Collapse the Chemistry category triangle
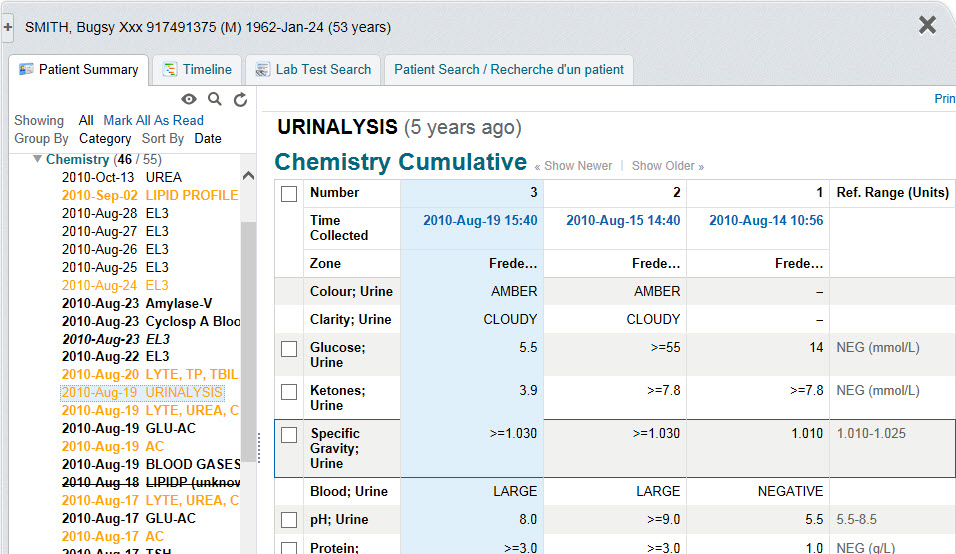Image resolution: width=956 pixels, height=554 pixels. tap(37, 159)
